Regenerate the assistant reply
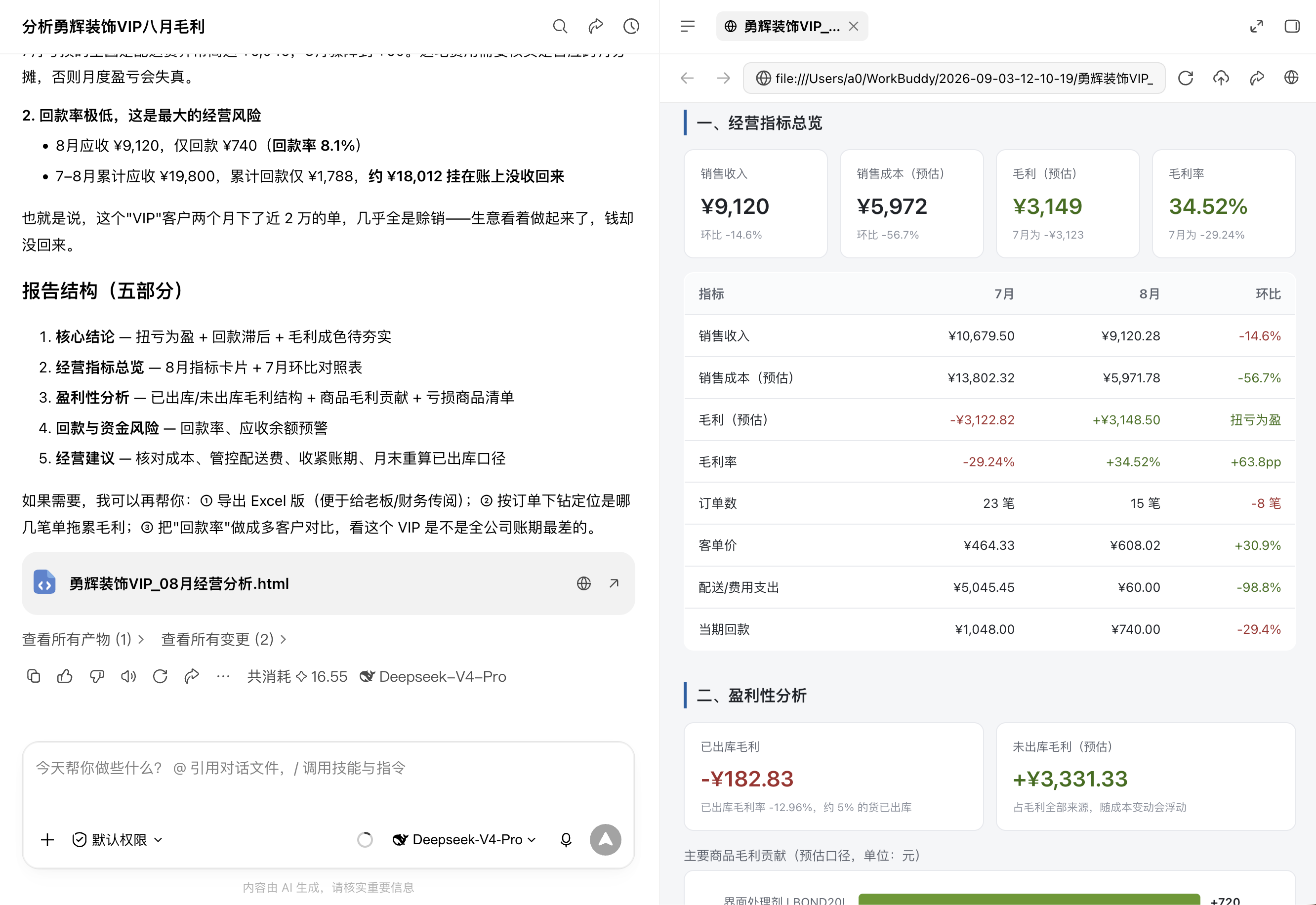Screen dimensions: 1316x905 (x=160, y=676)
